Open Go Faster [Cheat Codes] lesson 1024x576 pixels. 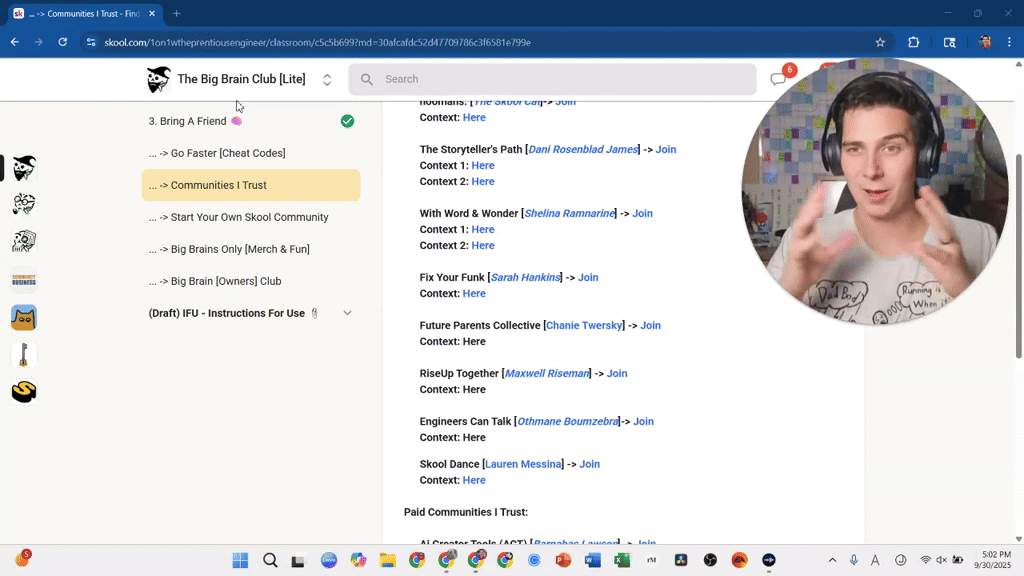(x=251, y=153)
